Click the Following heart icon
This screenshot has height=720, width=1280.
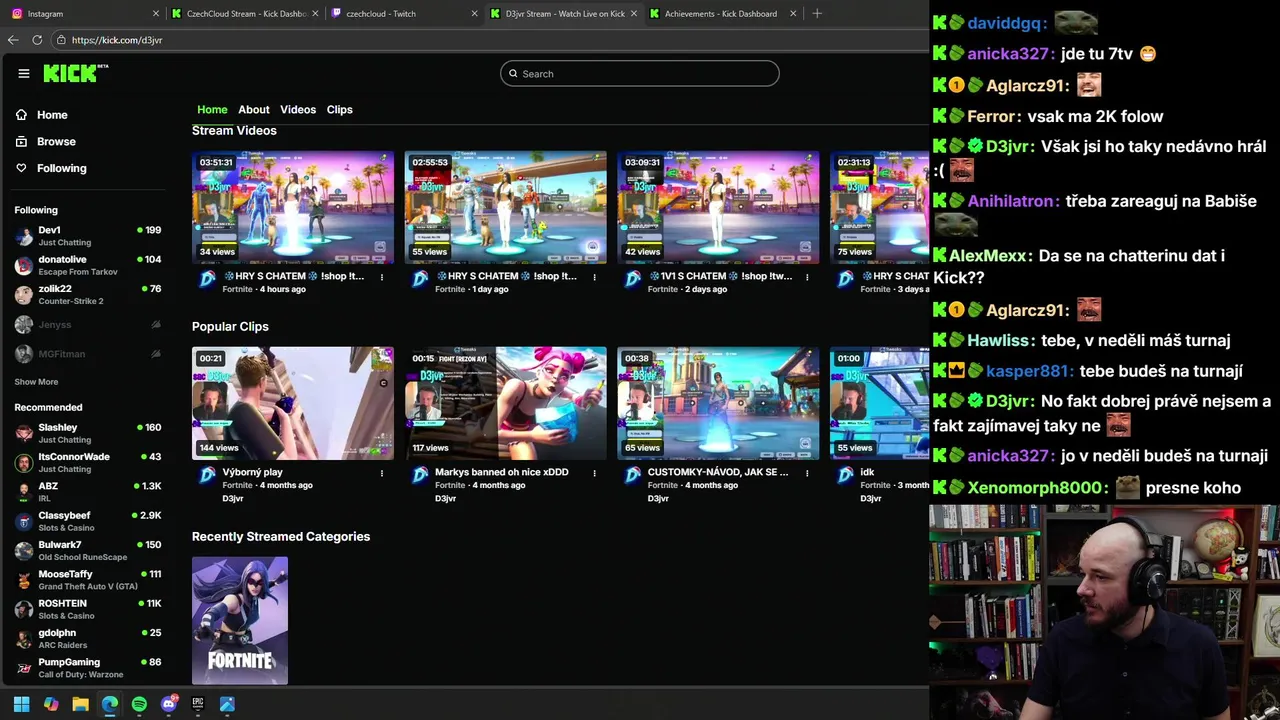click(x=21, y=168)
